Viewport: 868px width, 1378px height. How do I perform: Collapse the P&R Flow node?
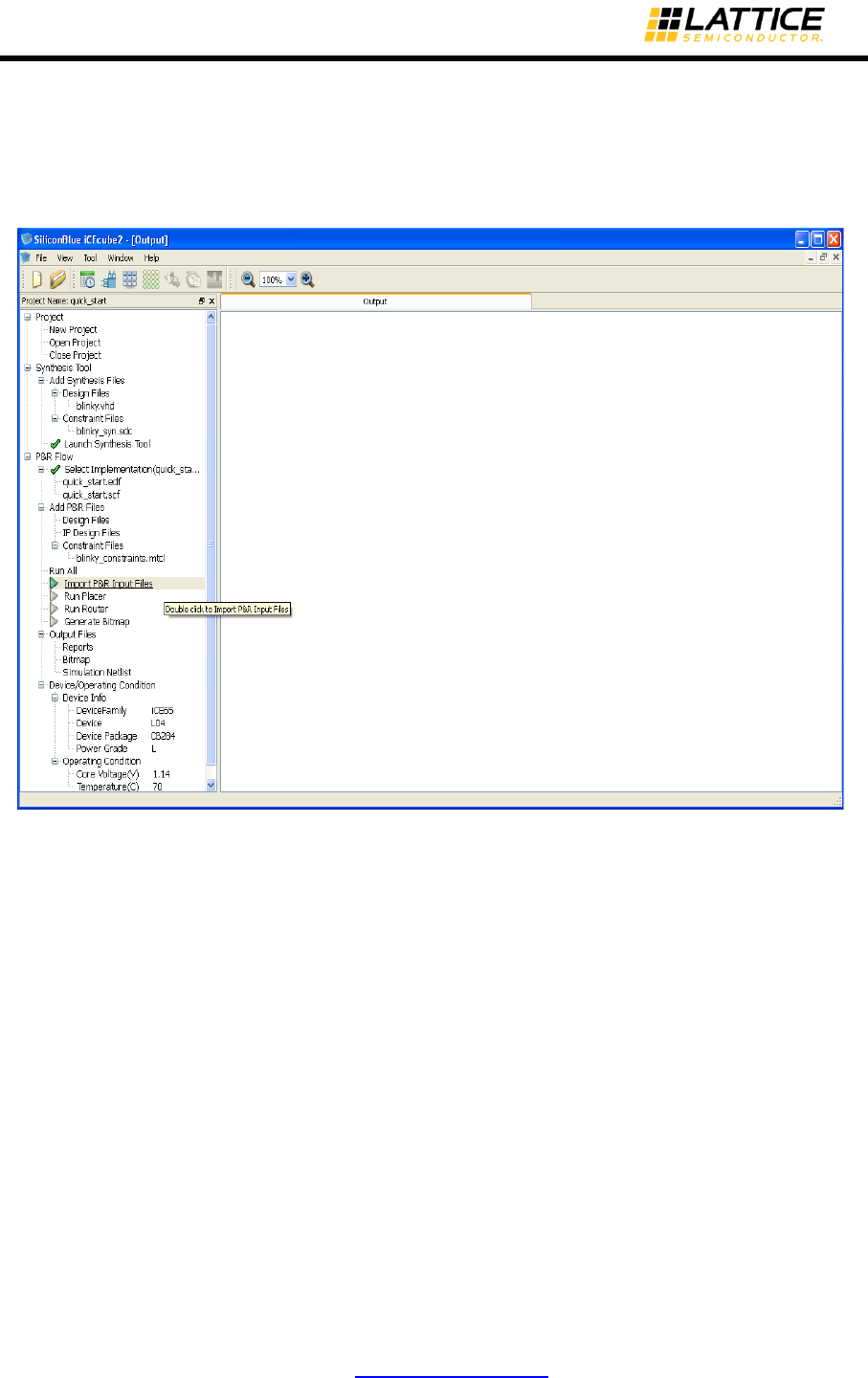[28, 456]
